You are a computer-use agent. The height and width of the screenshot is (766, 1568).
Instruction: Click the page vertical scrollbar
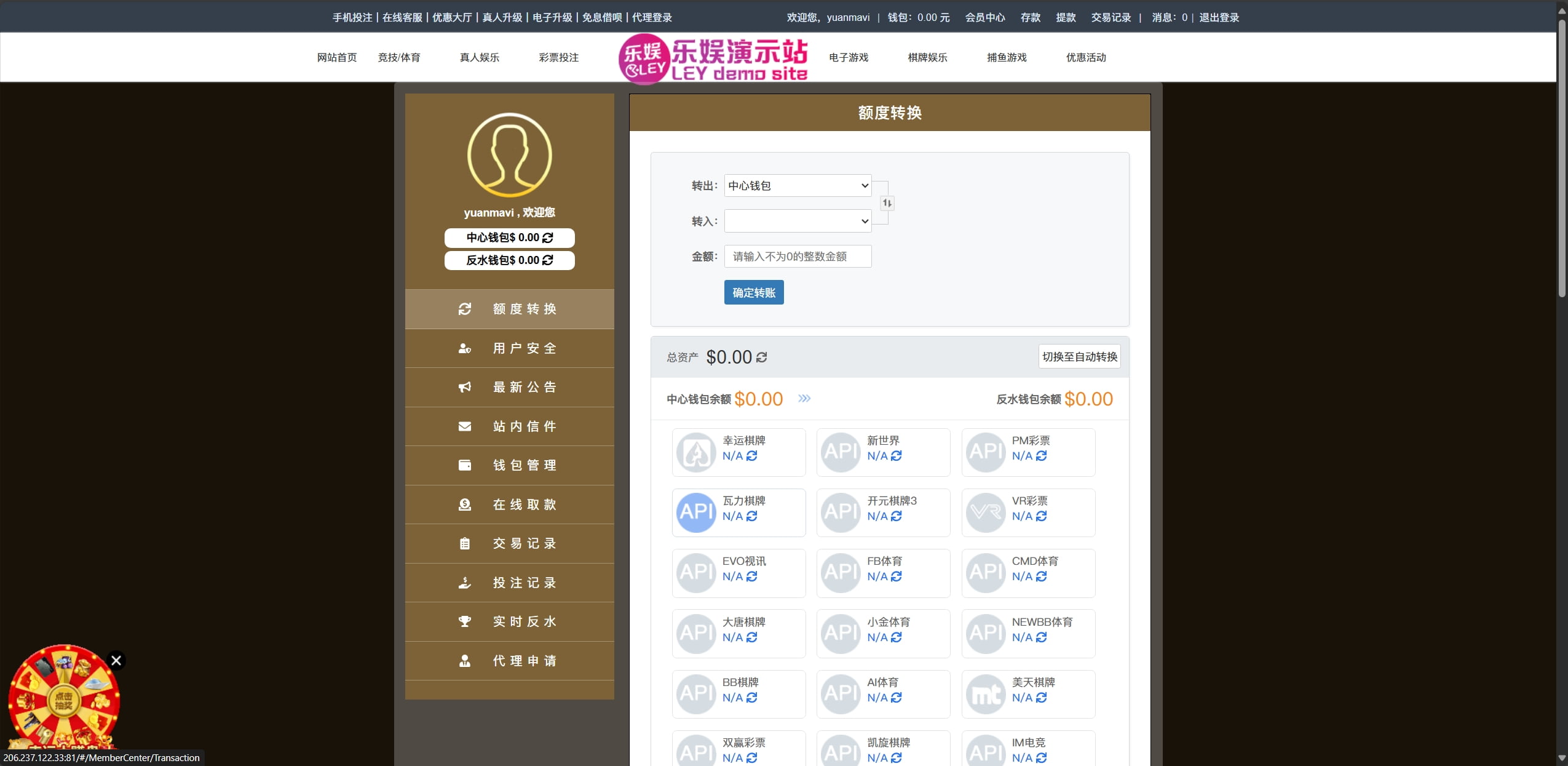(1561, 154)
